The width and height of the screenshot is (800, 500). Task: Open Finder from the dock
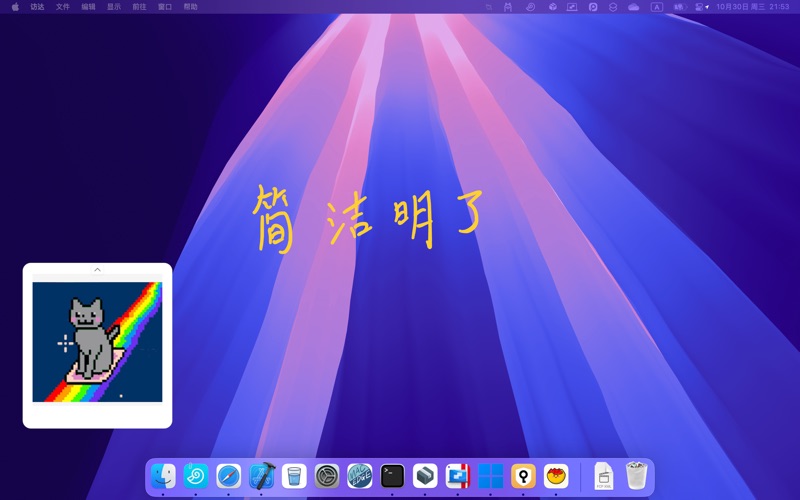[164, 476]
